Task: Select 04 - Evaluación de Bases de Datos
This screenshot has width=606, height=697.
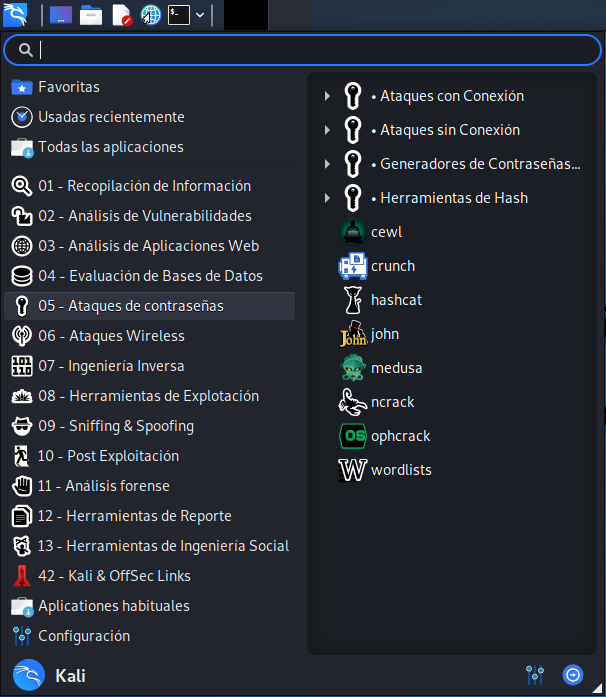Action: click(149, 276)
